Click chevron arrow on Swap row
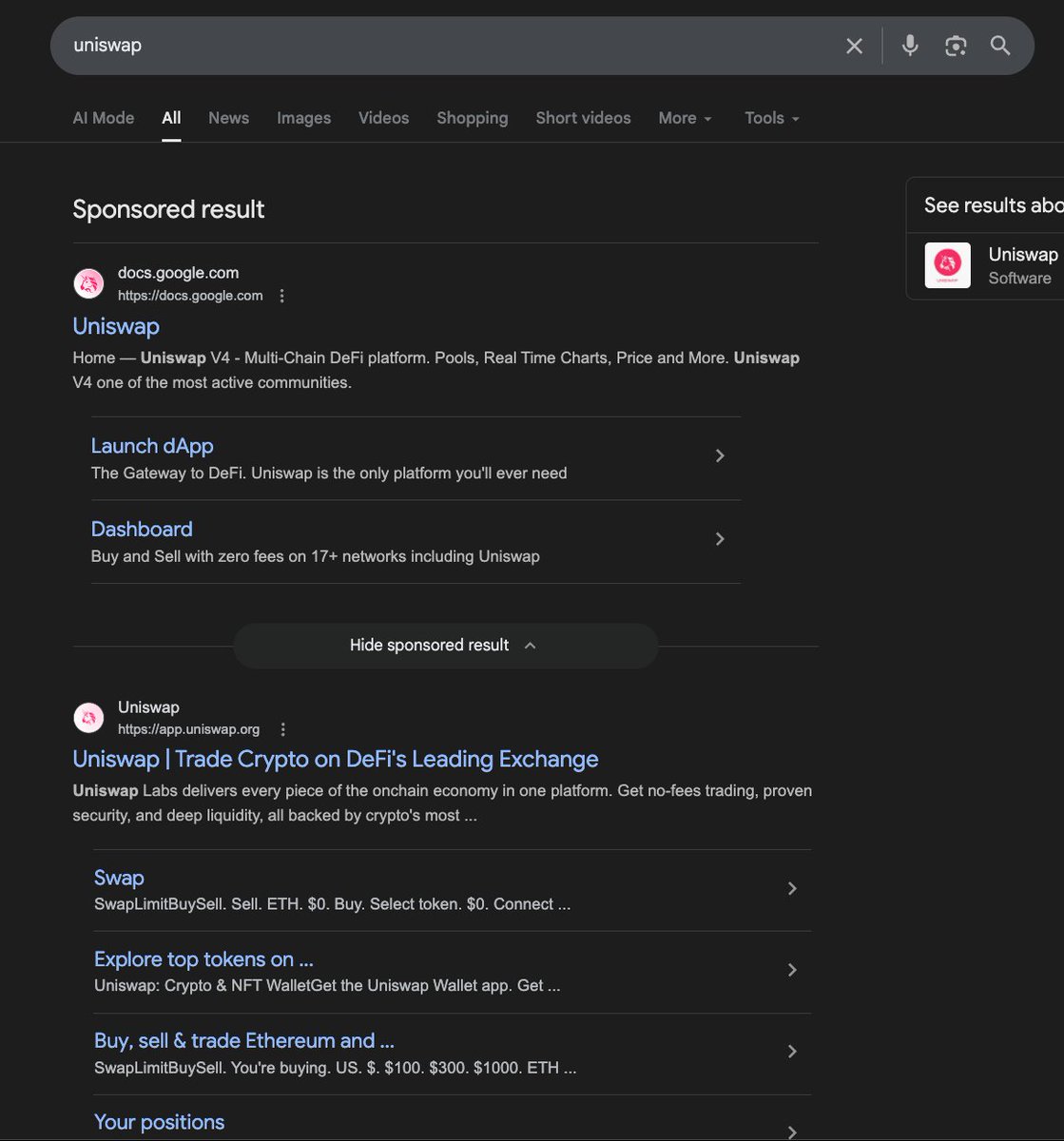1064x1141 pixels. [792, 888]
